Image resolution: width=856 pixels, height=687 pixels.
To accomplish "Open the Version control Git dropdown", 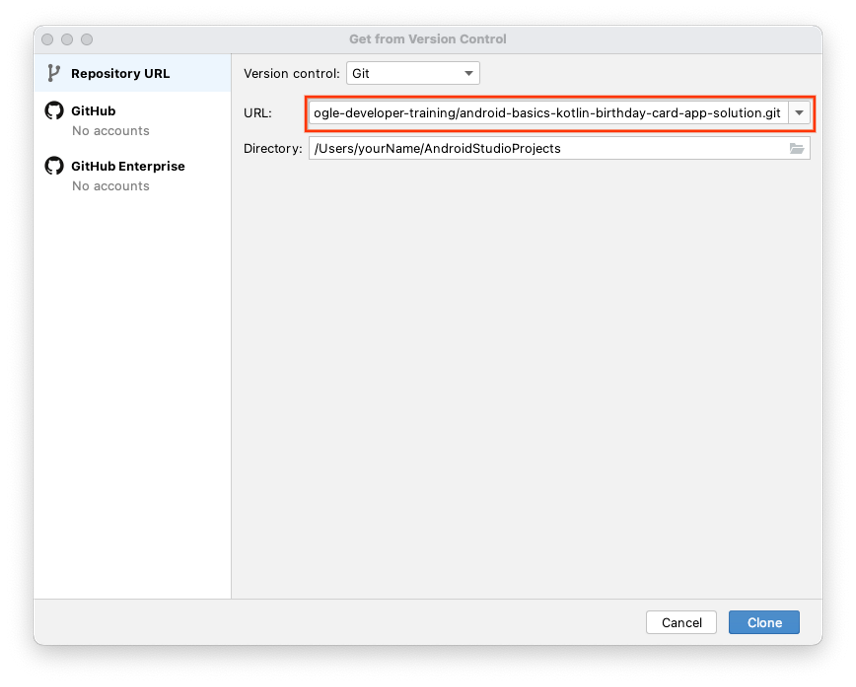I will pos(412,73).
